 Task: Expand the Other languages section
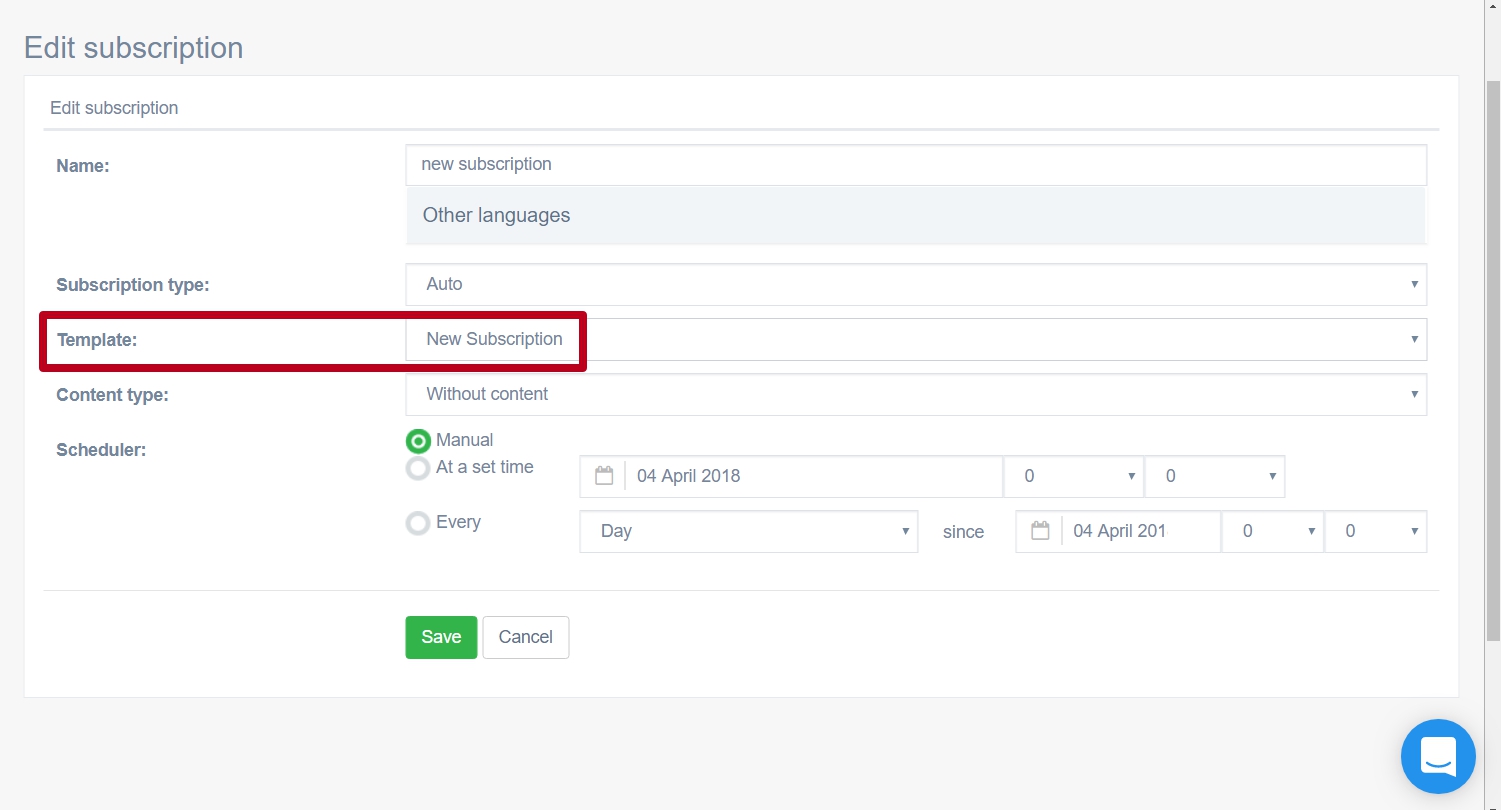tap(916, 215)
